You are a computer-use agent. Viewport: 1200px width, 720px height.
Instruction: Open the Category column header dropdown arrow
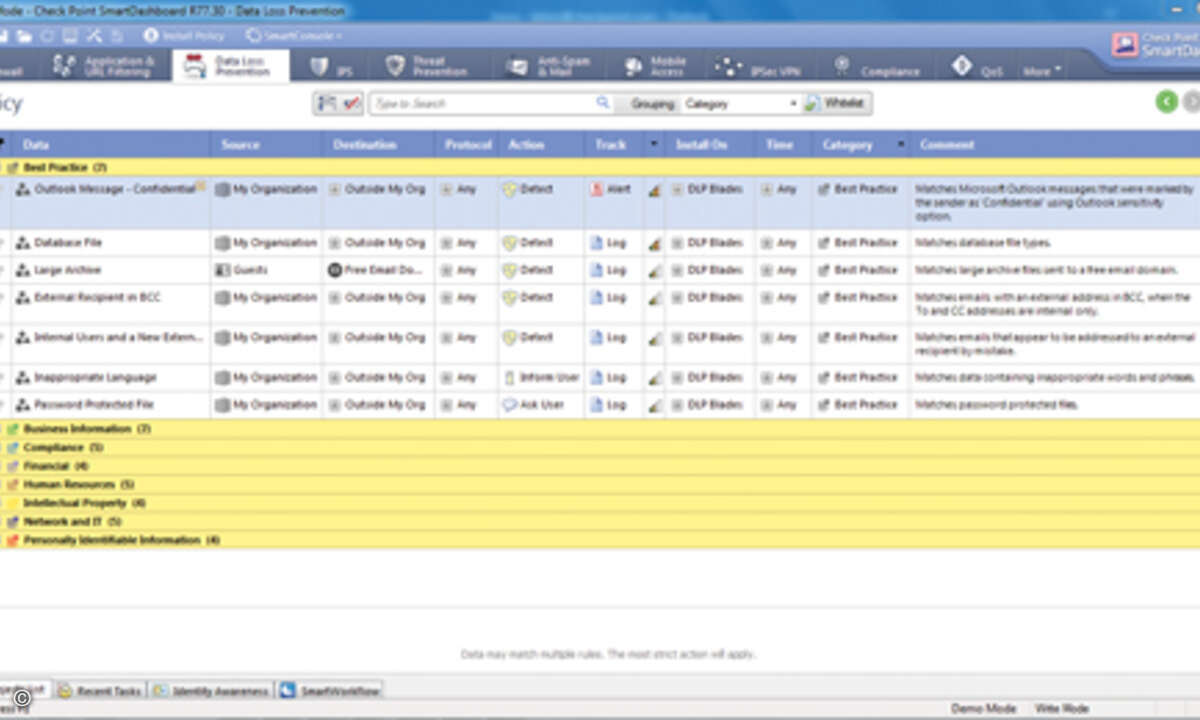(901, 145)
